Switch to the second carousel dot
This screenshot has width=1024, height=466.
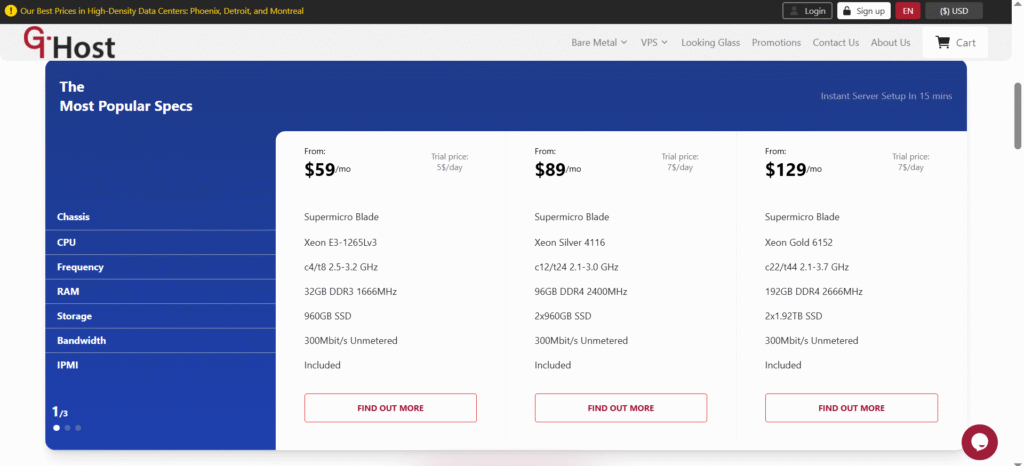[x=67, y=428]
